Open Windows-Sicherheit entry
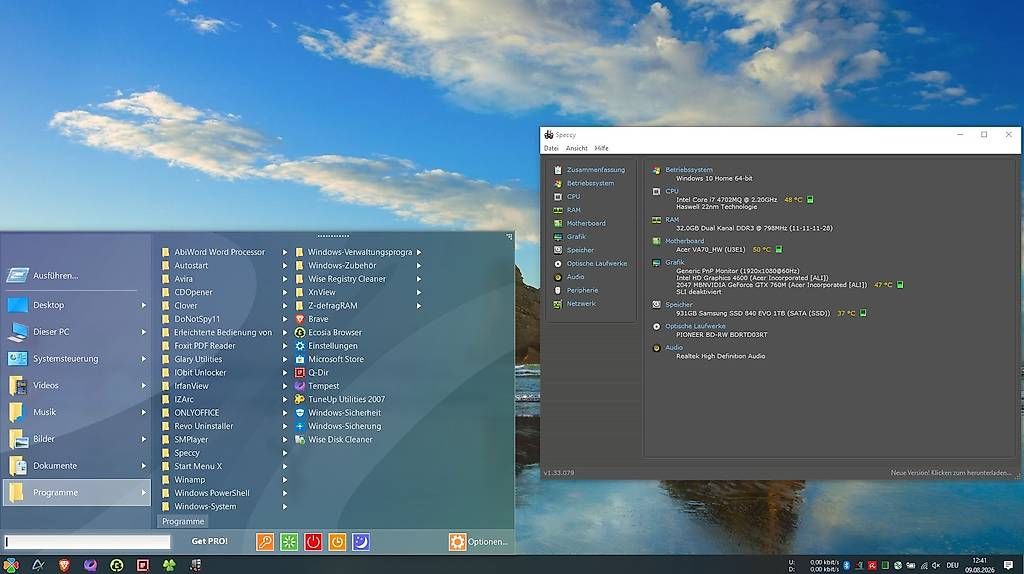 [338, 413]
